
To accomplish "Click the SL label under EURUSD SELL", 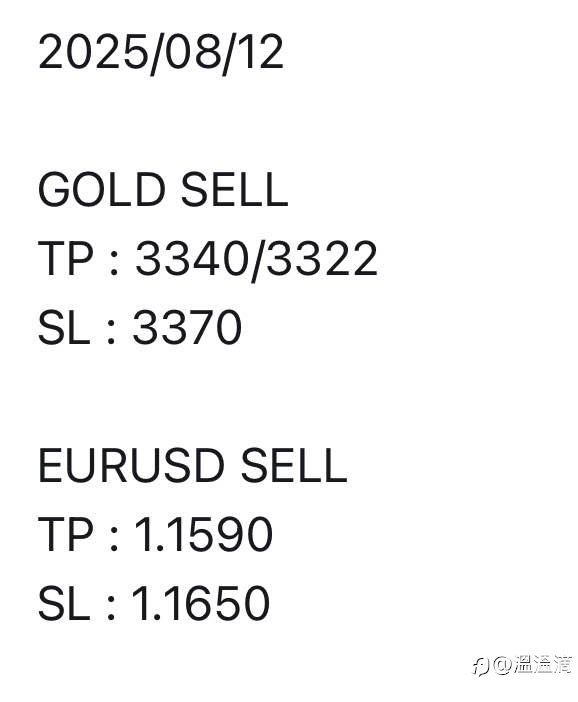I will point(64,603).
